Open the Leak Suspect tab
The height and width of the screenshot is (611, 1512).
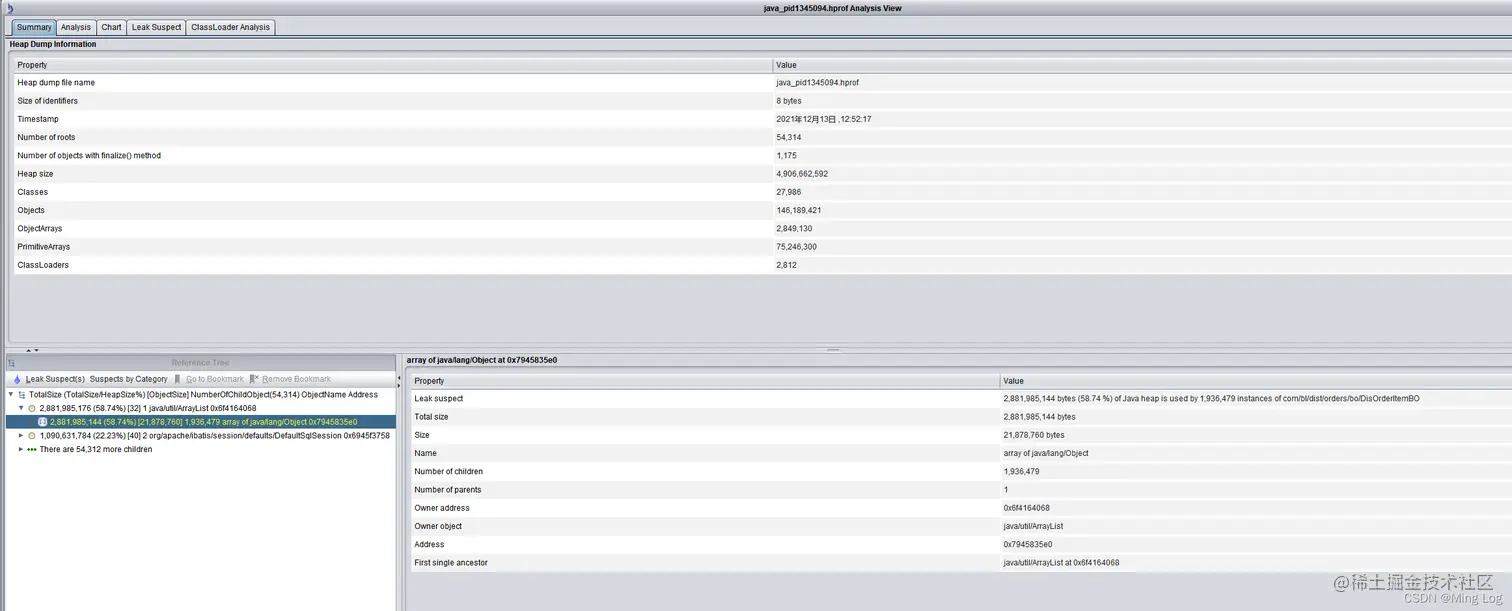click(x=156, y=27)
